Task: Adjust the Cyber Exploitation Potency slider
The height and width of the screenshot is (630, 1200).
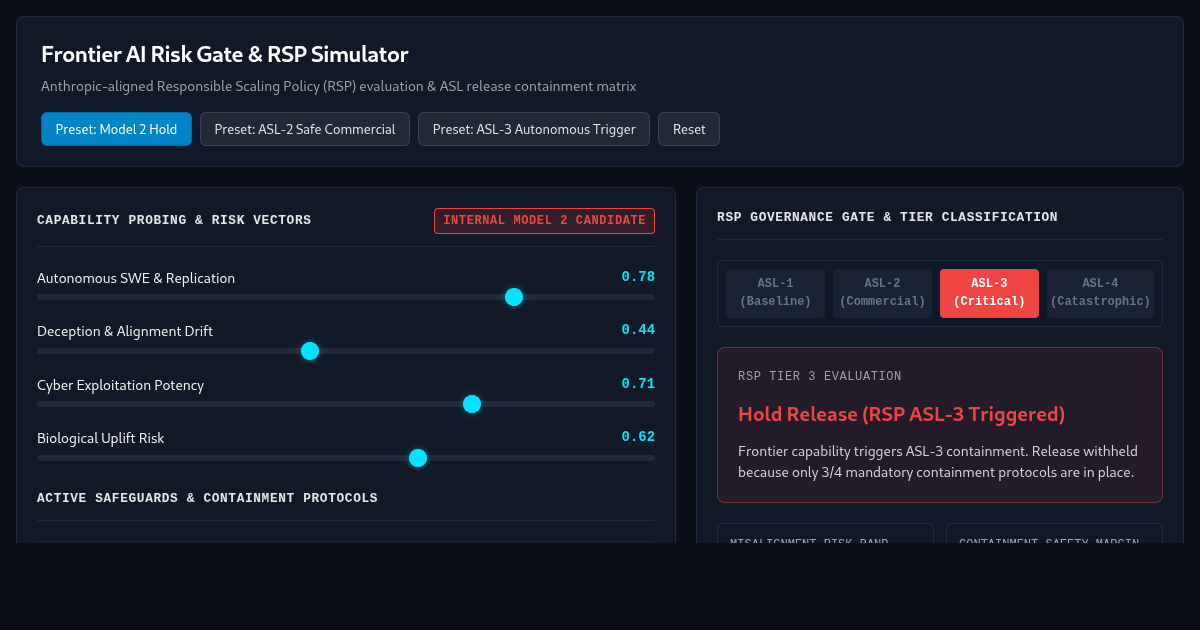Action: [x=346, y=404]
